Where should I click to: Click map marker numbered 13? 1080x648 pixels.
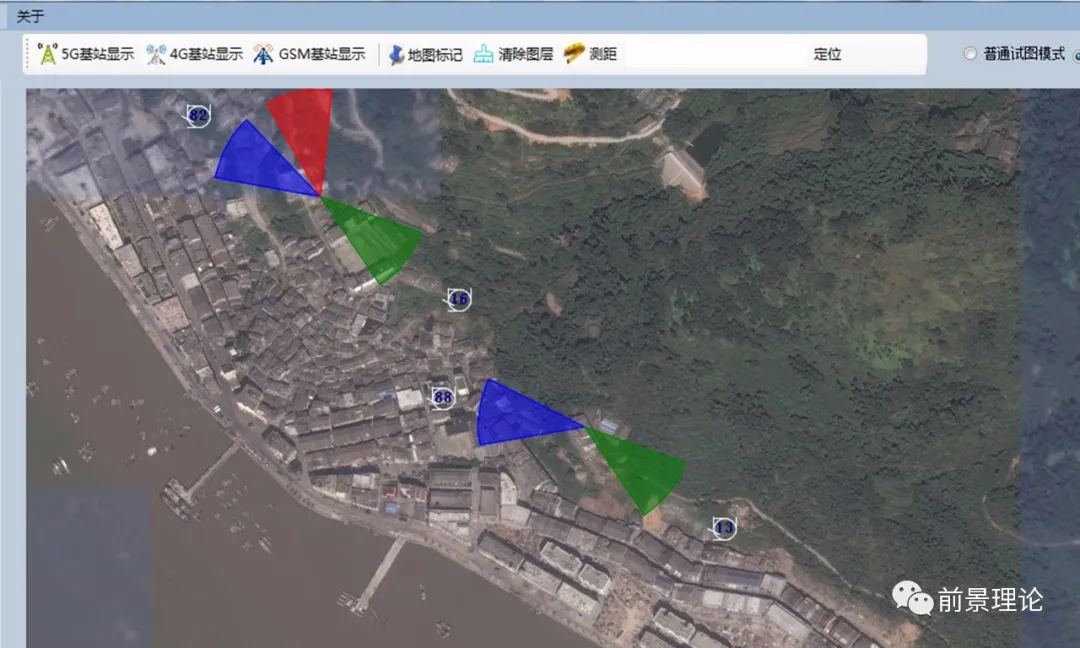click(x=724, y=528)
